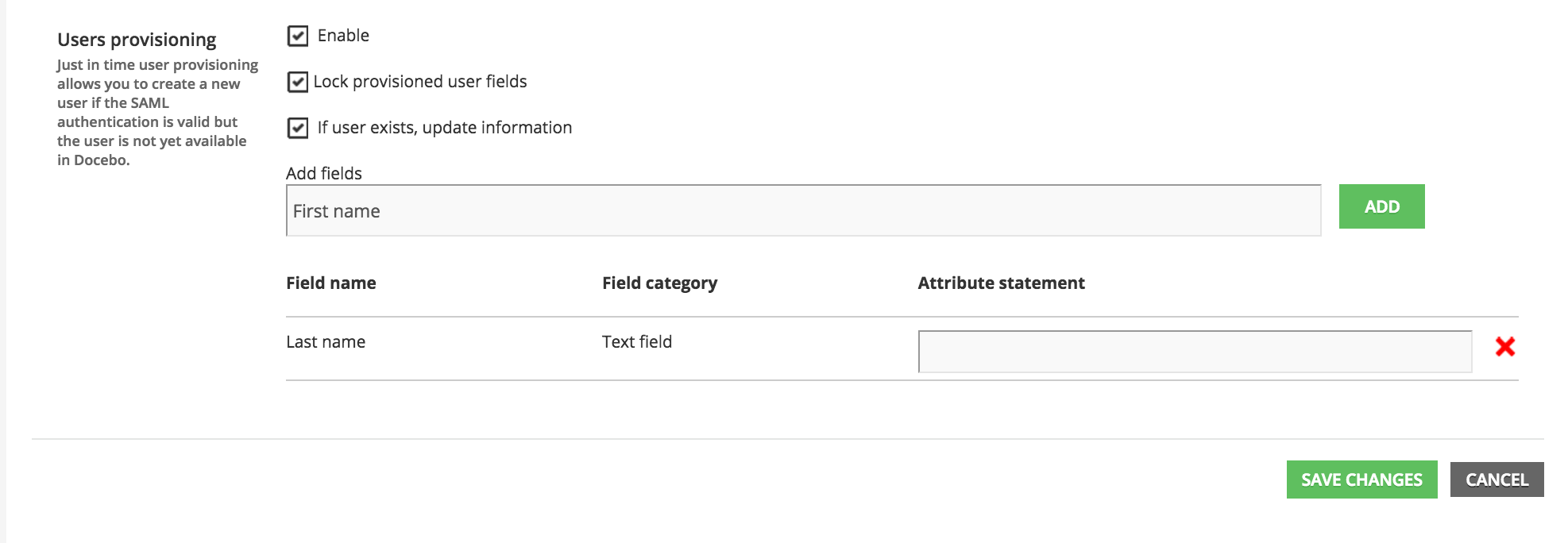Select the Text field category cell
This screenshot has width=1568, height=543.
(637, 342)
